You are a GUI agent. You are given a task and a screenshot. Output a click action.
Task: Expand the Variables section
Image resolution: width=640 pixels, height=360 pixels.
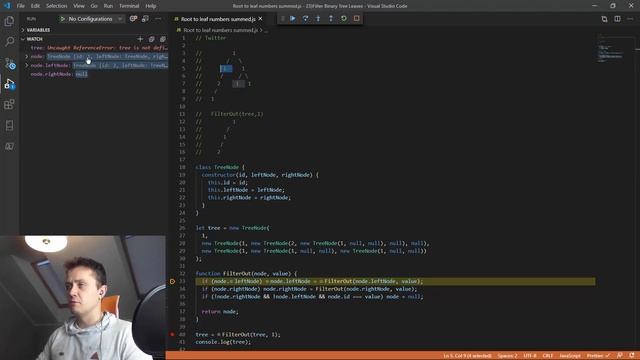(38, 30)
